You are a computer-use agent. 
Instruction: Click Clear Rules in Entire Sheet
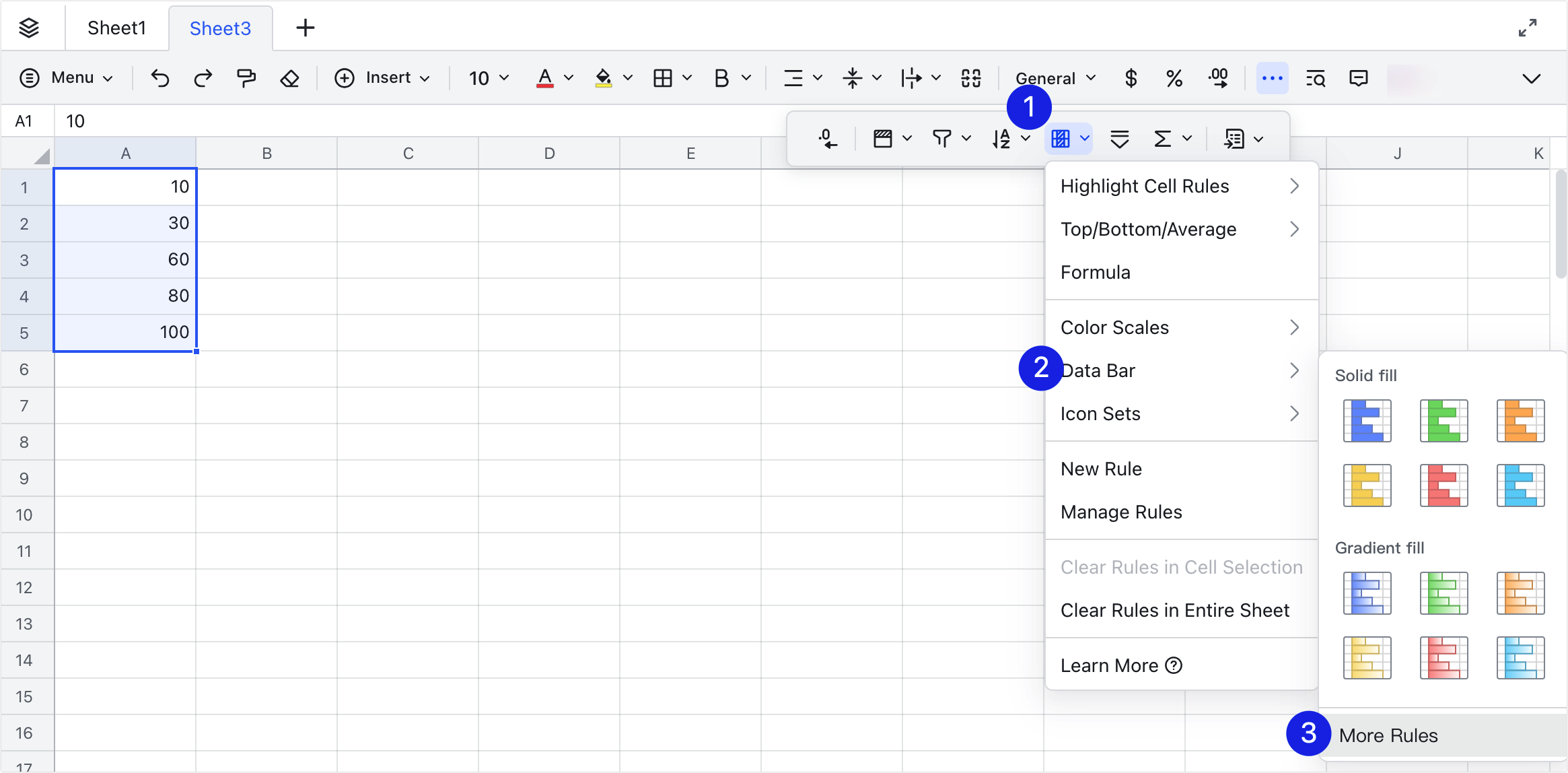coord(1174,610)
